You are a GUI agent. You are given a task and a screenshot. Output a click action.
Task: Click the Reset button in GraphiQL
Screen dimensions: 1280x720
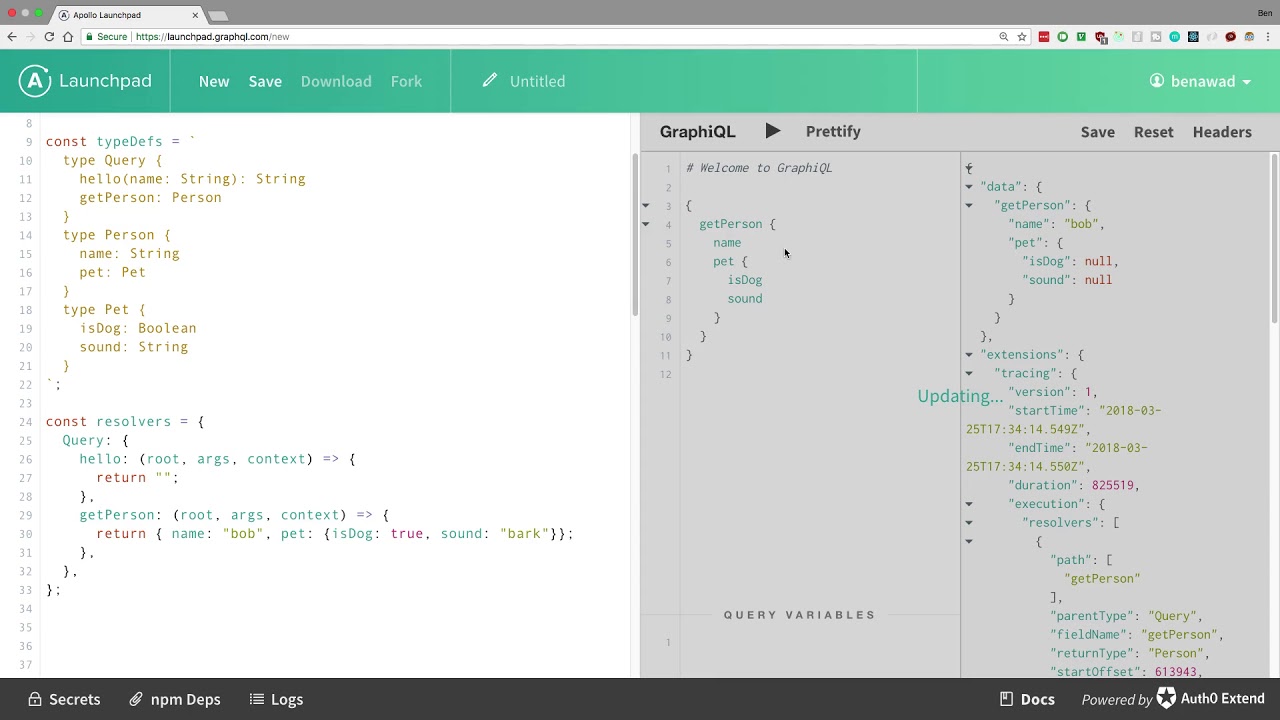[x=1153, y=132]
